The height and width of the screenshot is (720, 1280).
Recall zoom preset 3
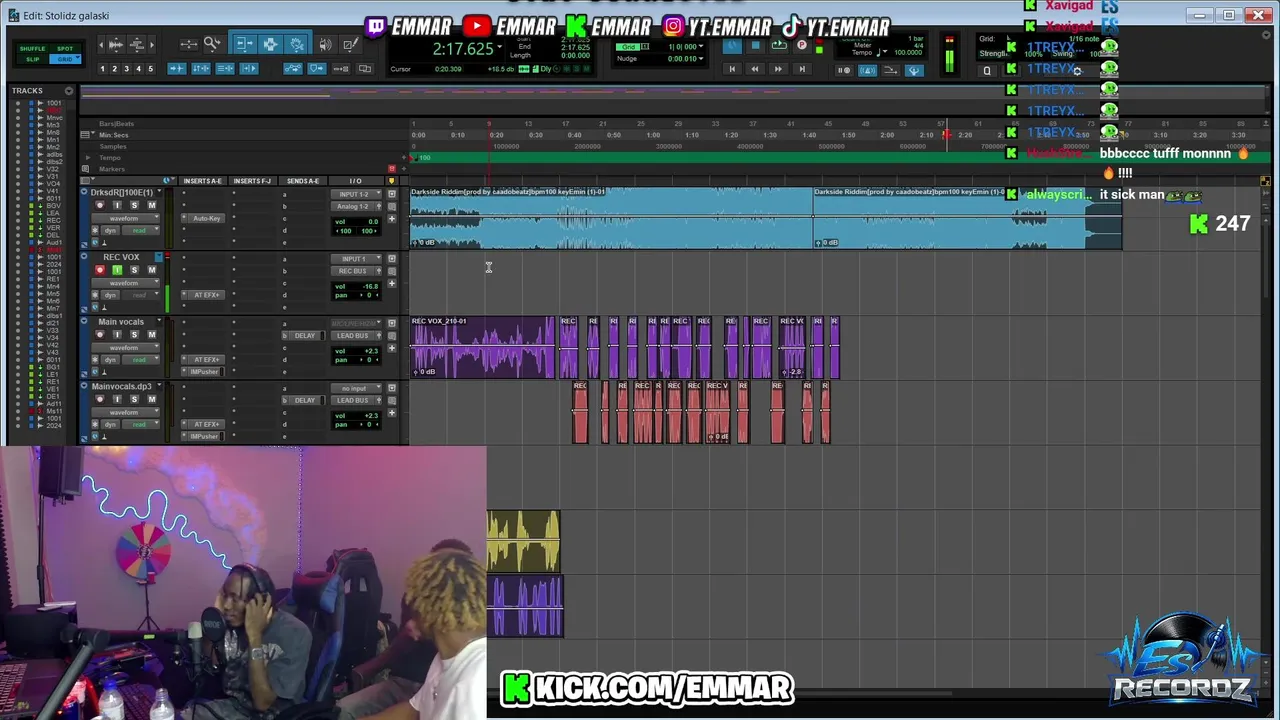[126, 69]
